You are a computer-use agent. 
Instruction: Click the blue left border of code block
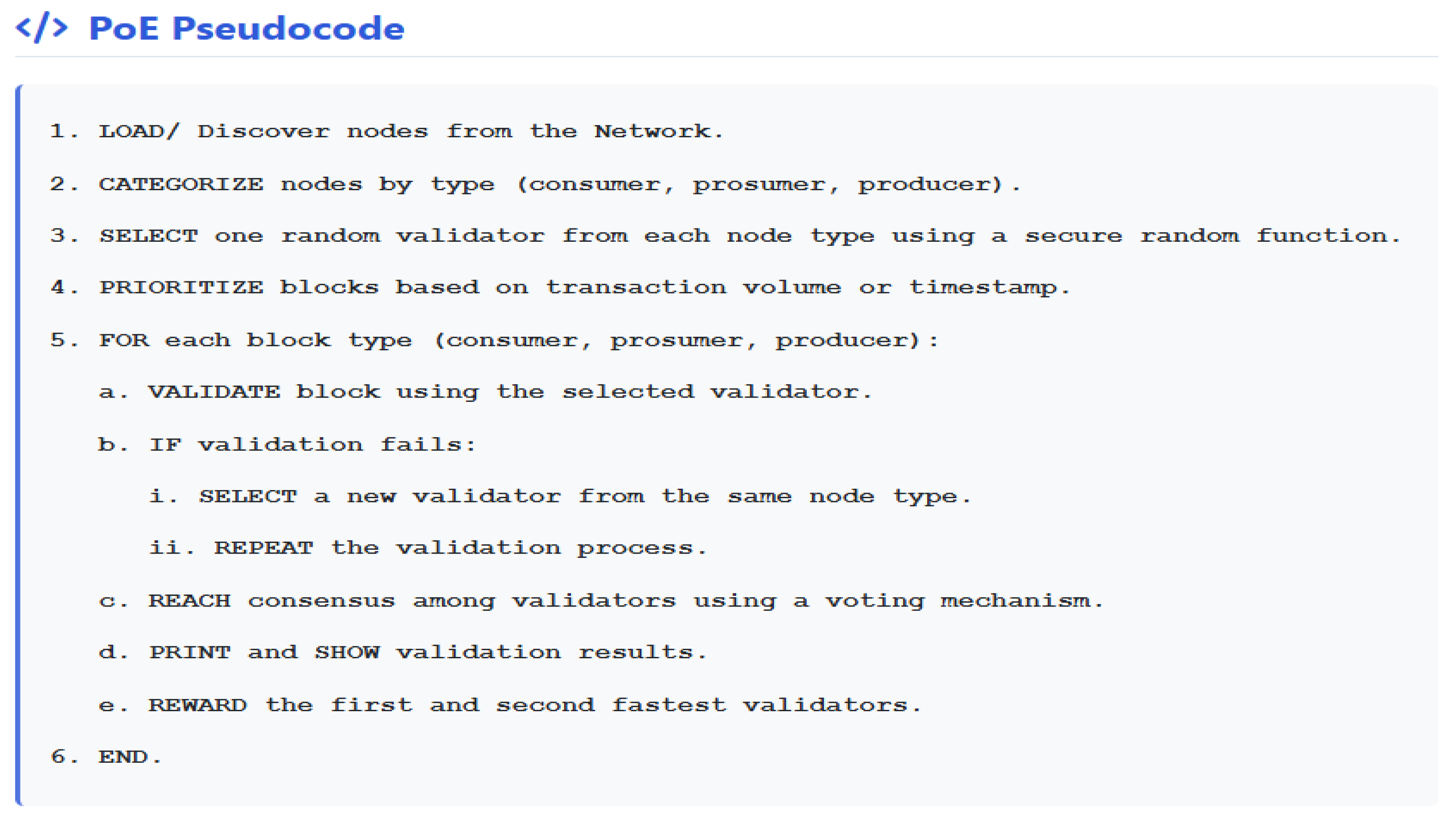tap(19, 445)
